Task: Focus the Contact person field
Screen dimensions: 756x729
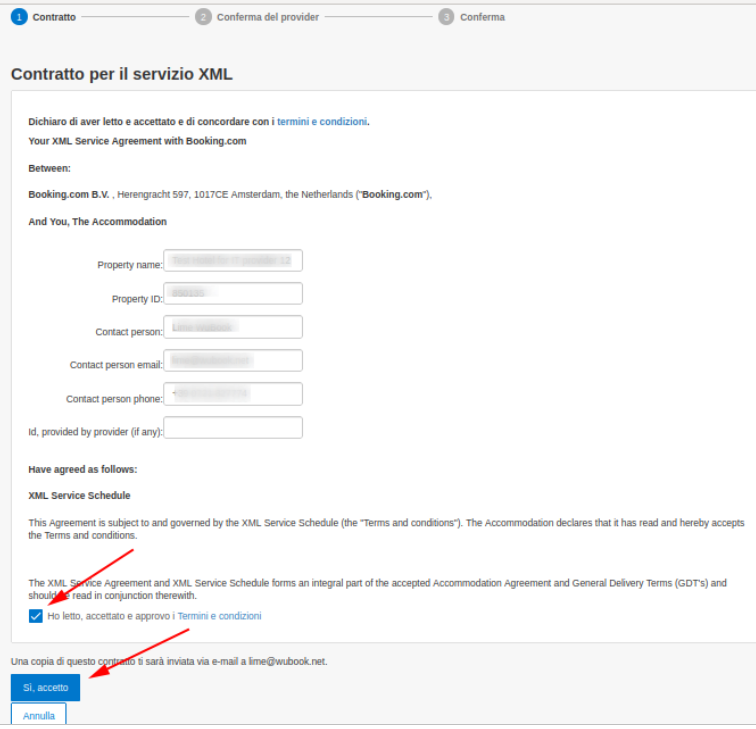Action: (233, 327)
